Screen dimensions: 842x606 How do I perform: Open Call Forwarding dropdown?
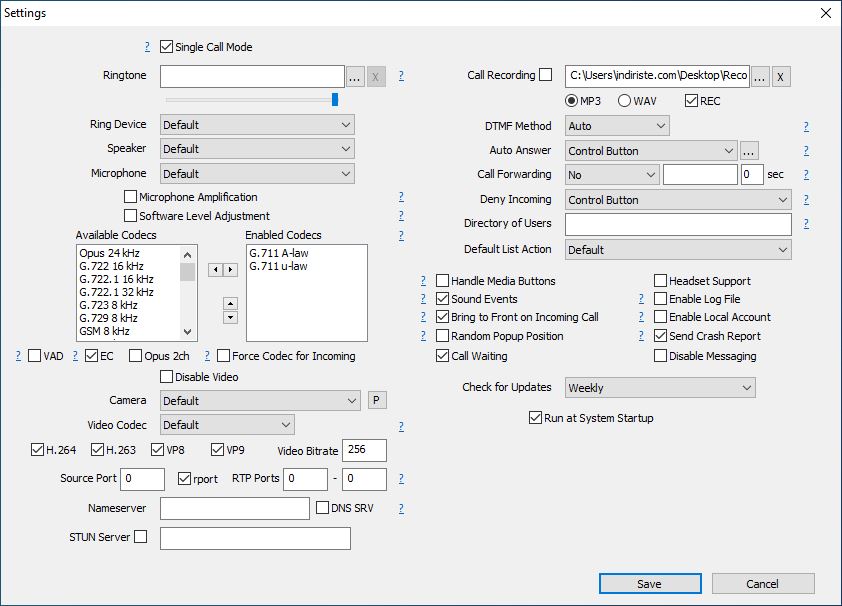(612, 174)
